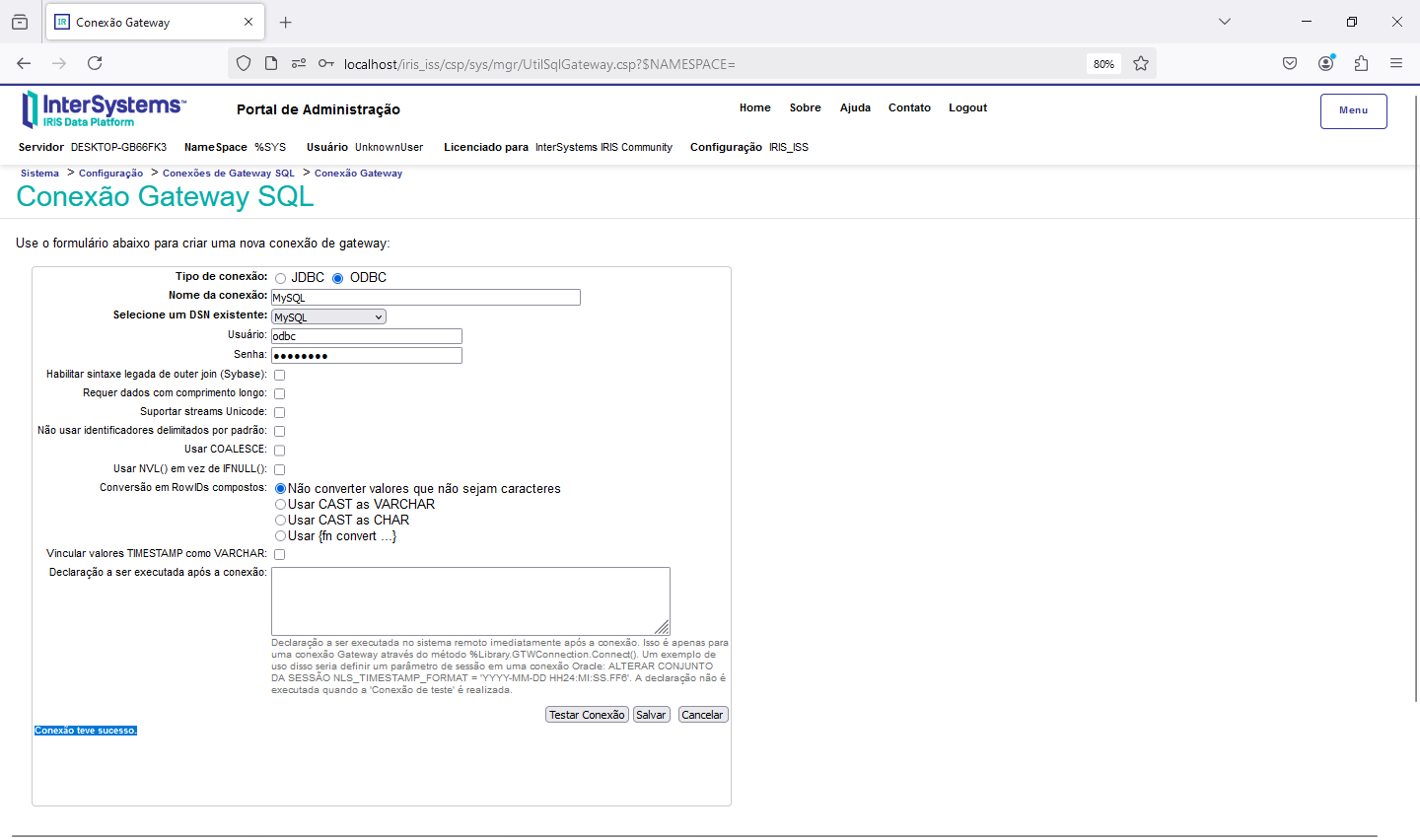Open the Firefox hamburger application menu
The width and height of the screenshot is (1420, 840).
point(1396,63)
